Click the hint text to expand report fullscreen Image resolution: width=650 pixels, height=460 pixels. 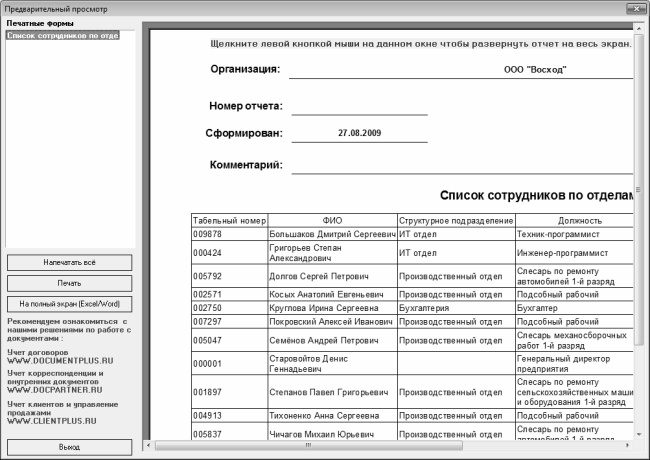pos(420,44)
